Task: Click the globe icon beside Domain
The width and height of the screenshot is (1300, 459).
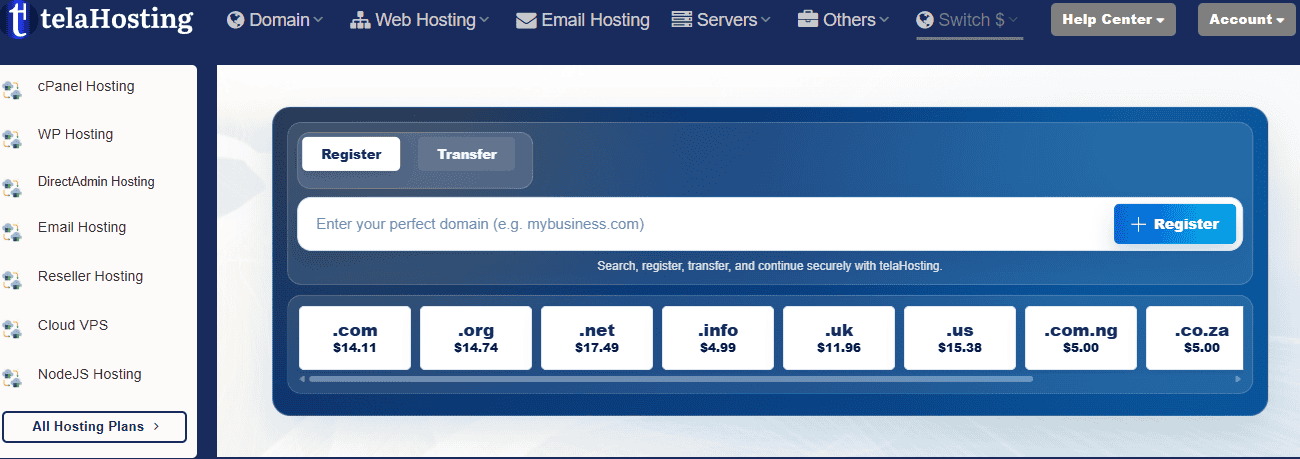Action: pos(236,20)
